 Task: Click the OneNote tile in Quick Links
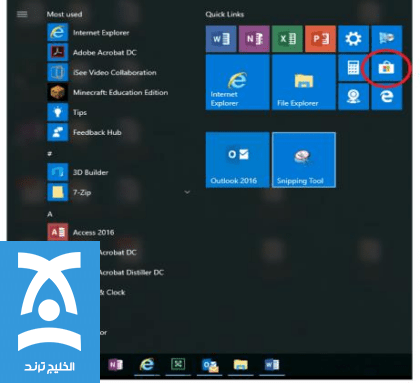pos(254,39)
